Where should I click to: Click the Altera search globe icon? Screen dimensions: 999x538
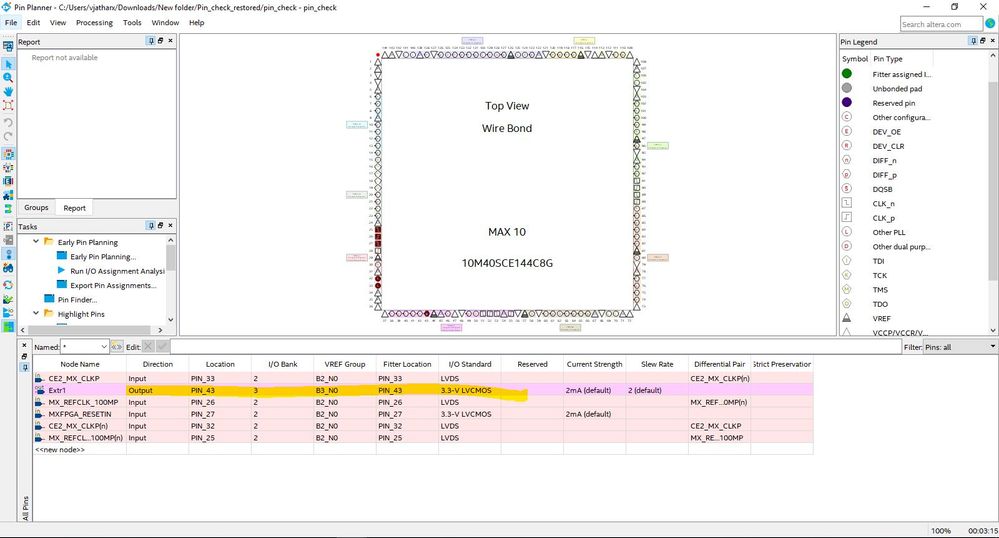[x=990, y=24]
